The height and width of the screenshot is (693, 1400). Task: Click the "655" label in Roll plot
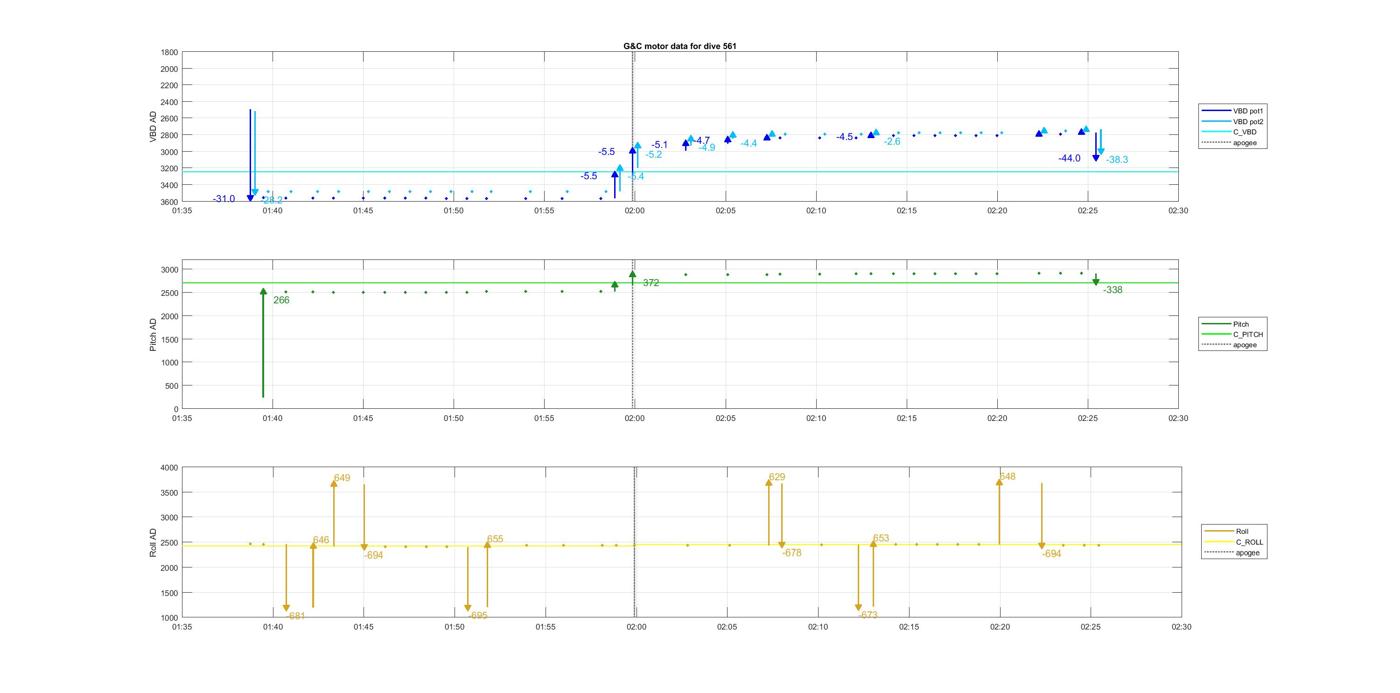click(495, 539)
